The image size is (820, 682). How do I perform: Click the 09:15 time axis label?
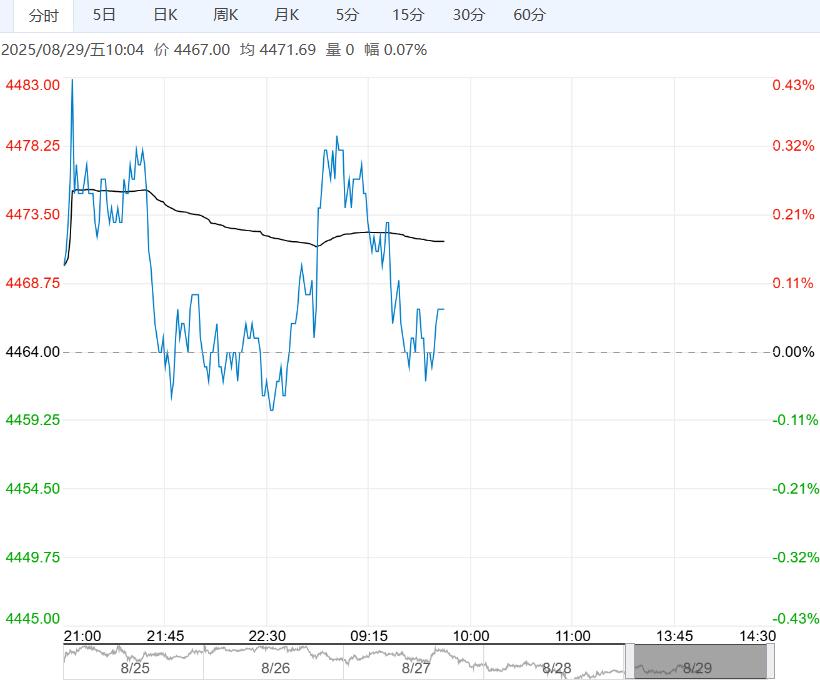pyautogui.click(x=369, y=636)
